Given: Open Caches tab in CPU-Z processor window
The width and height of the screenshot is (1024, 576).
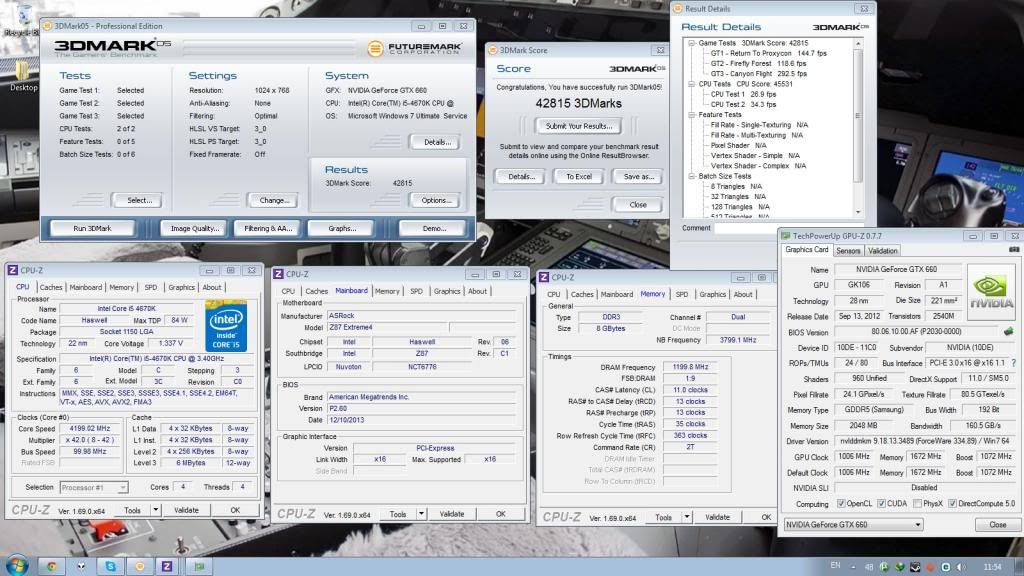Looking at the screenshot, I should 50,287.
